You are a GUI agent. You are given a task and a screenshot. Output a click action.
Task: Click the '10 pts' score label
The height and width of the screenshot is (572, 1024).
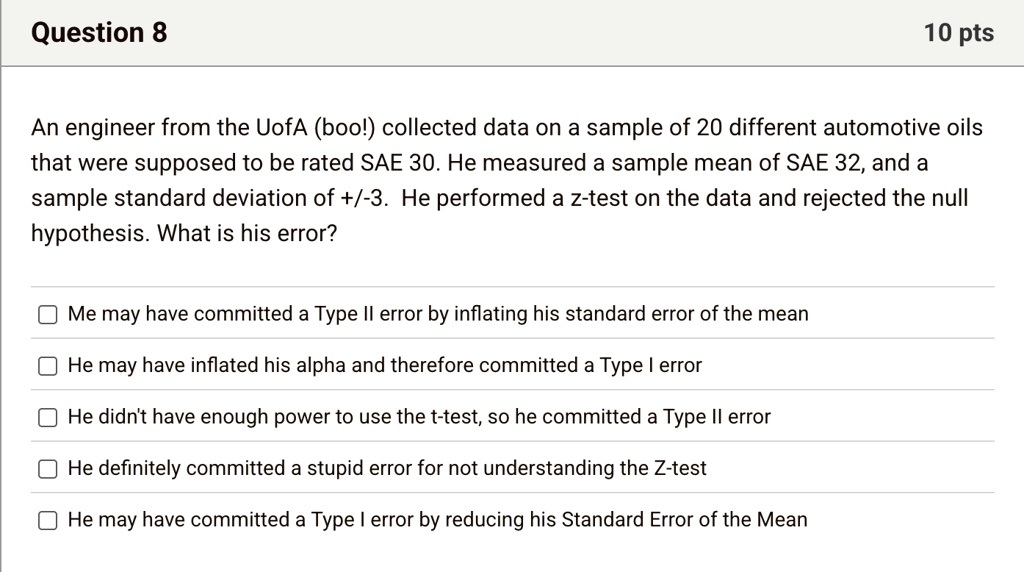point(959,33)
